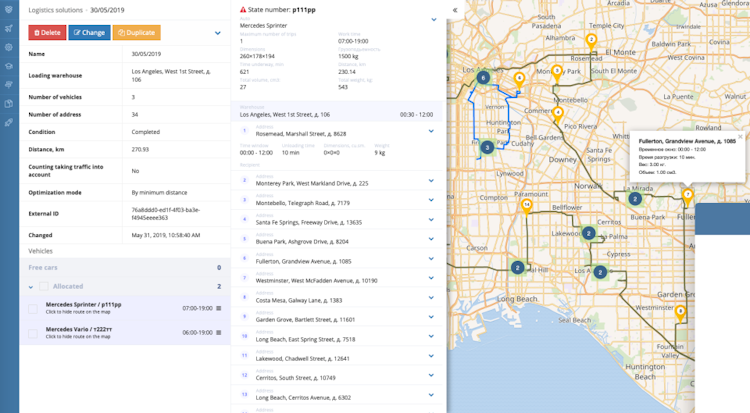Viewport: 750px width, 413px height.
Task: Expand the Fullerton, Grandview Avenue stop
Action: 431,258
